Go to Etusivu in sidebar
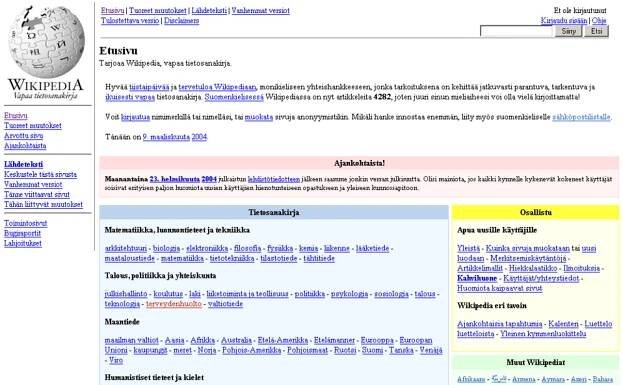623x385 pixels. 16,116
